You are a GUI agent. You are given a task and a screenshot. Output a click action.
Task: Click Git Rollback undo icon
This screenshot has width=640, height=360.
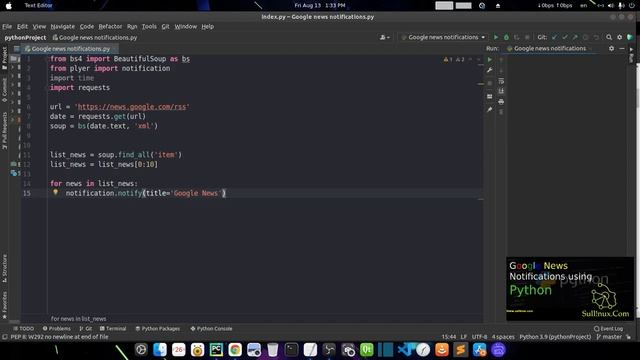tap(596, 37)
